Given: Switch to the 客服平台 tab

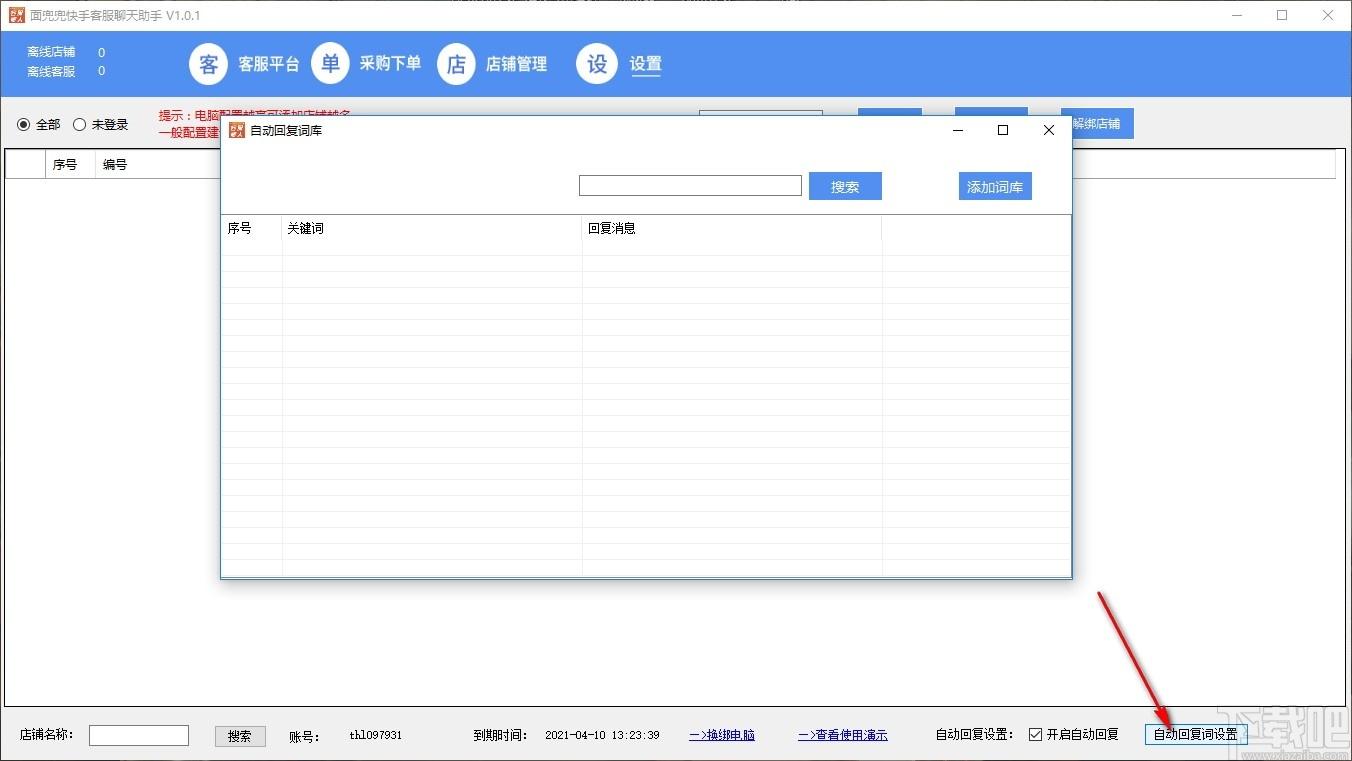Looking at the screenshot, I should 268,64.
